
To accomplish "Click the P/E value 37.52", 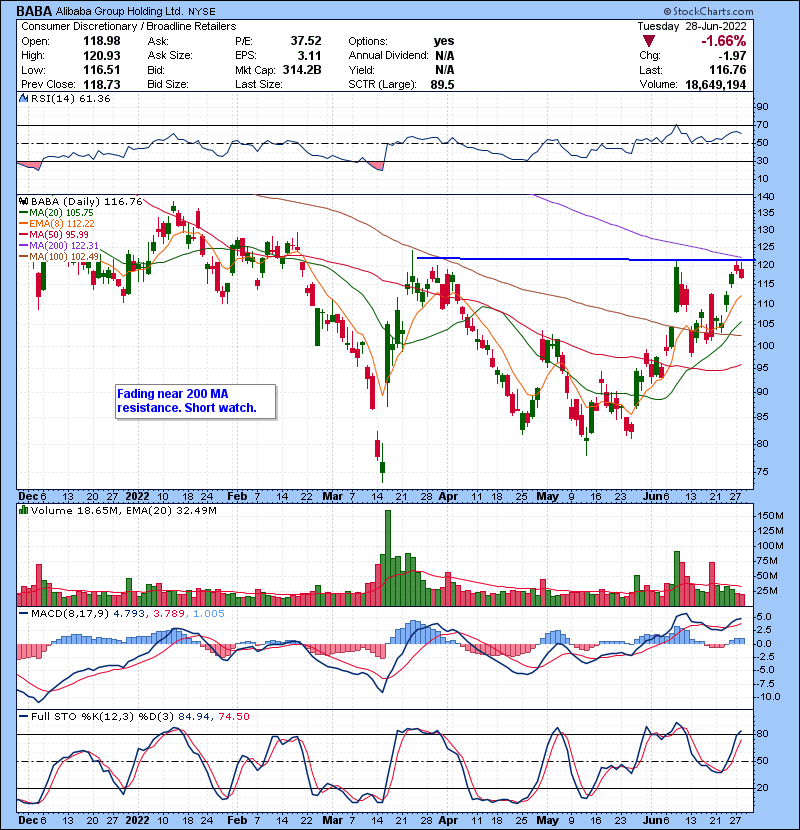I will [x=306, y=41].
